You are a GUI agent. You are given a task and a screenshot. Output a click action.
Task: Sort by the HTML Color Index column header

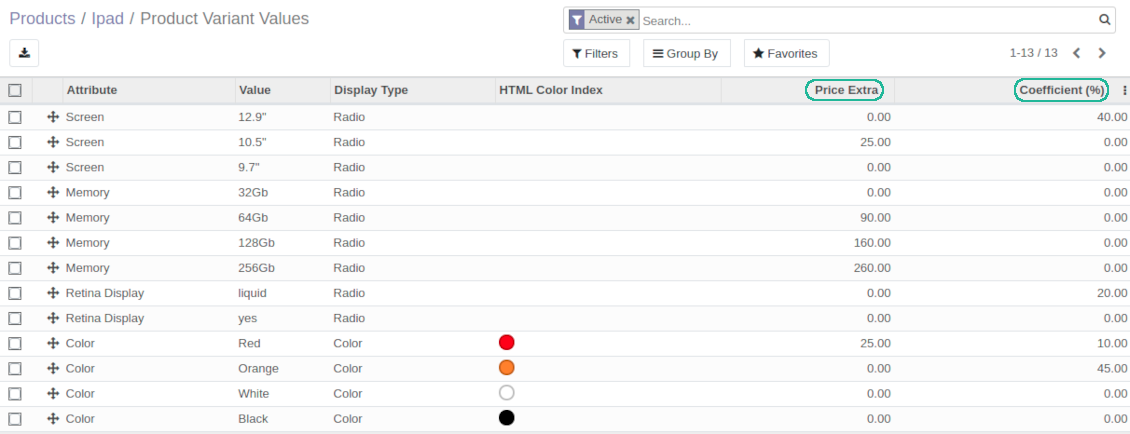click(551, 90)
